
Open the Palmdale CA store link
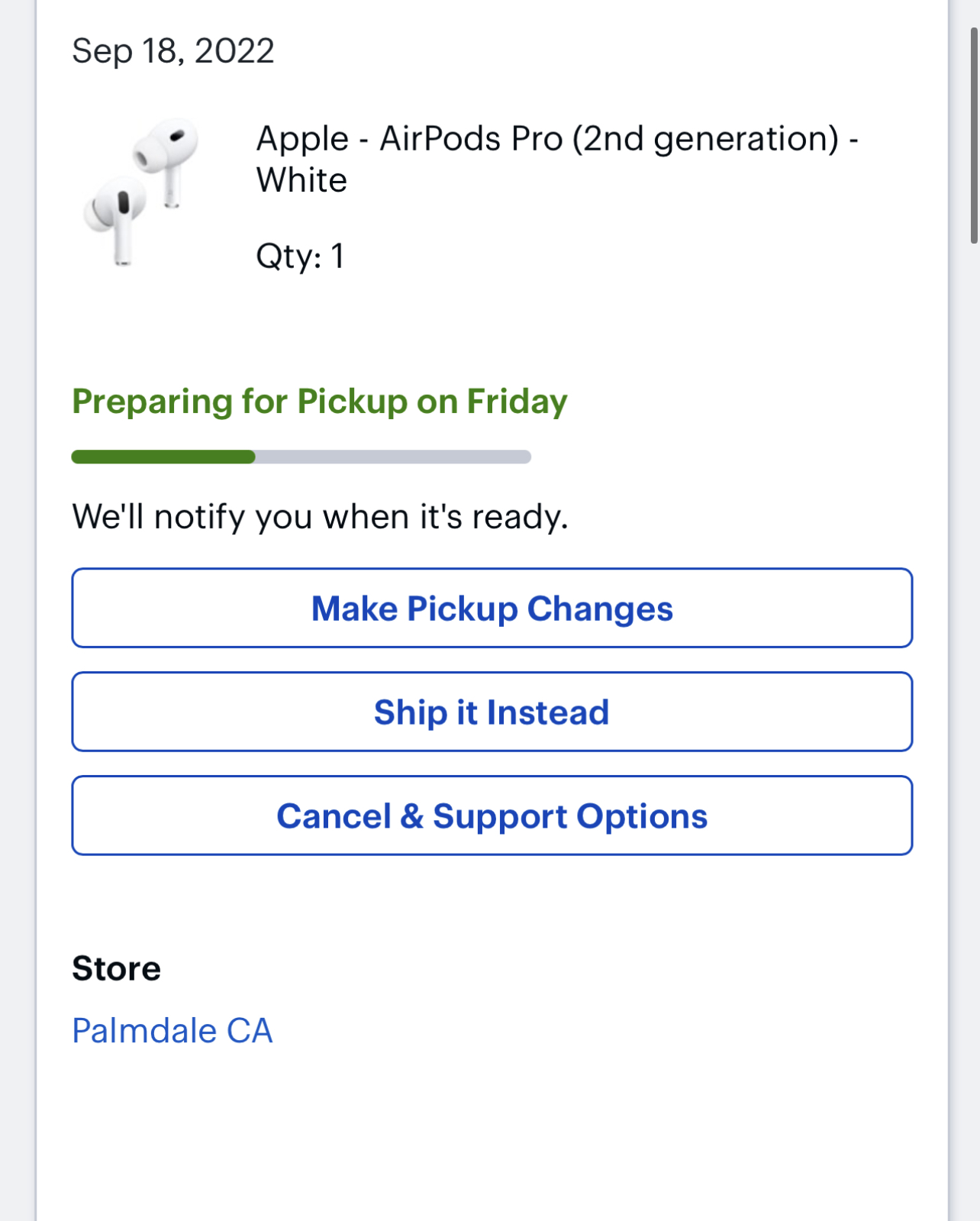pyautogui.click(x=172, y=1030)
